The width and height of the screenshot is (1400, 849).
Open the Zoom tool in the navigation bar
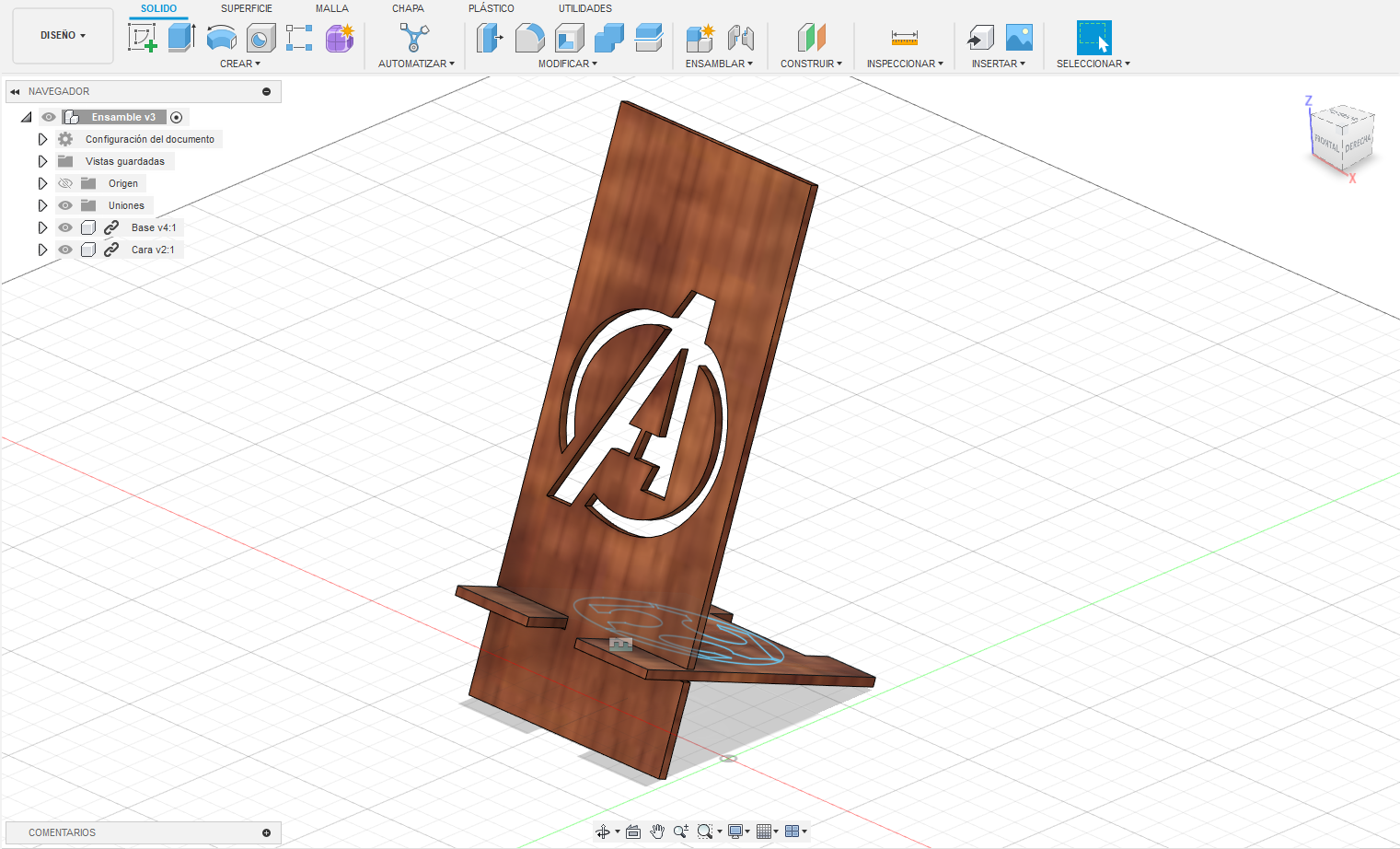coord(682,831)
